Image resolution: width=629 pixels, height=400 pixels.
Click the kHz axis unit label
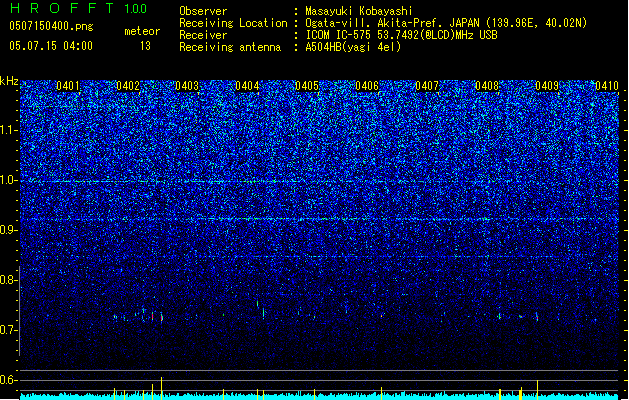(x=9, y=81)
